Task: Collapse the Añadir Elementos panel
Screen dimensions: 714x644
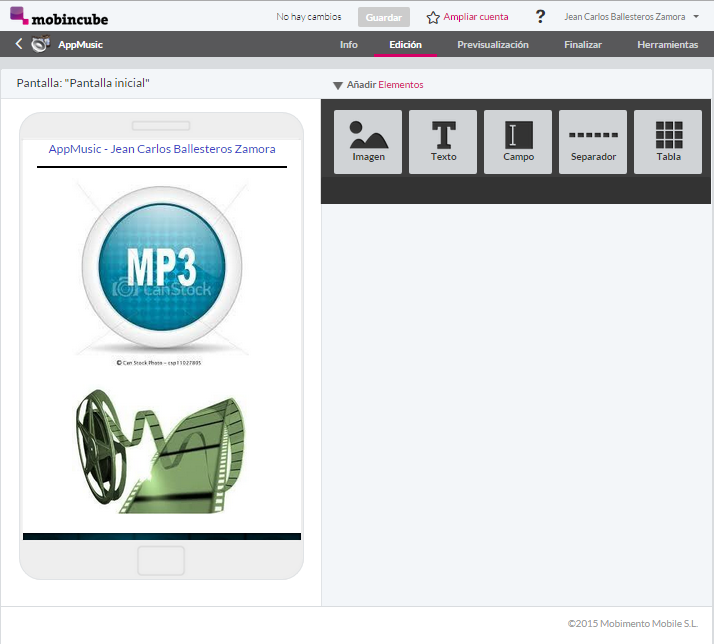Action: pos(338,85)
